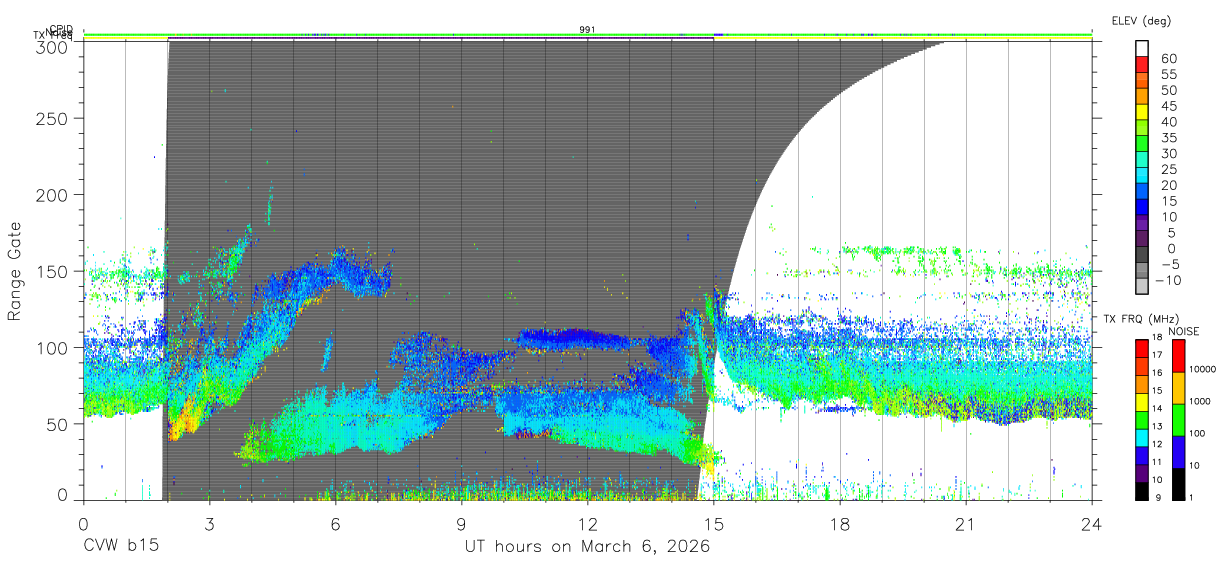Click the 'NOISE' colorbar title
This screenshot has height=567, width=1228.
pyautogui.click(x=1184, y=331)
